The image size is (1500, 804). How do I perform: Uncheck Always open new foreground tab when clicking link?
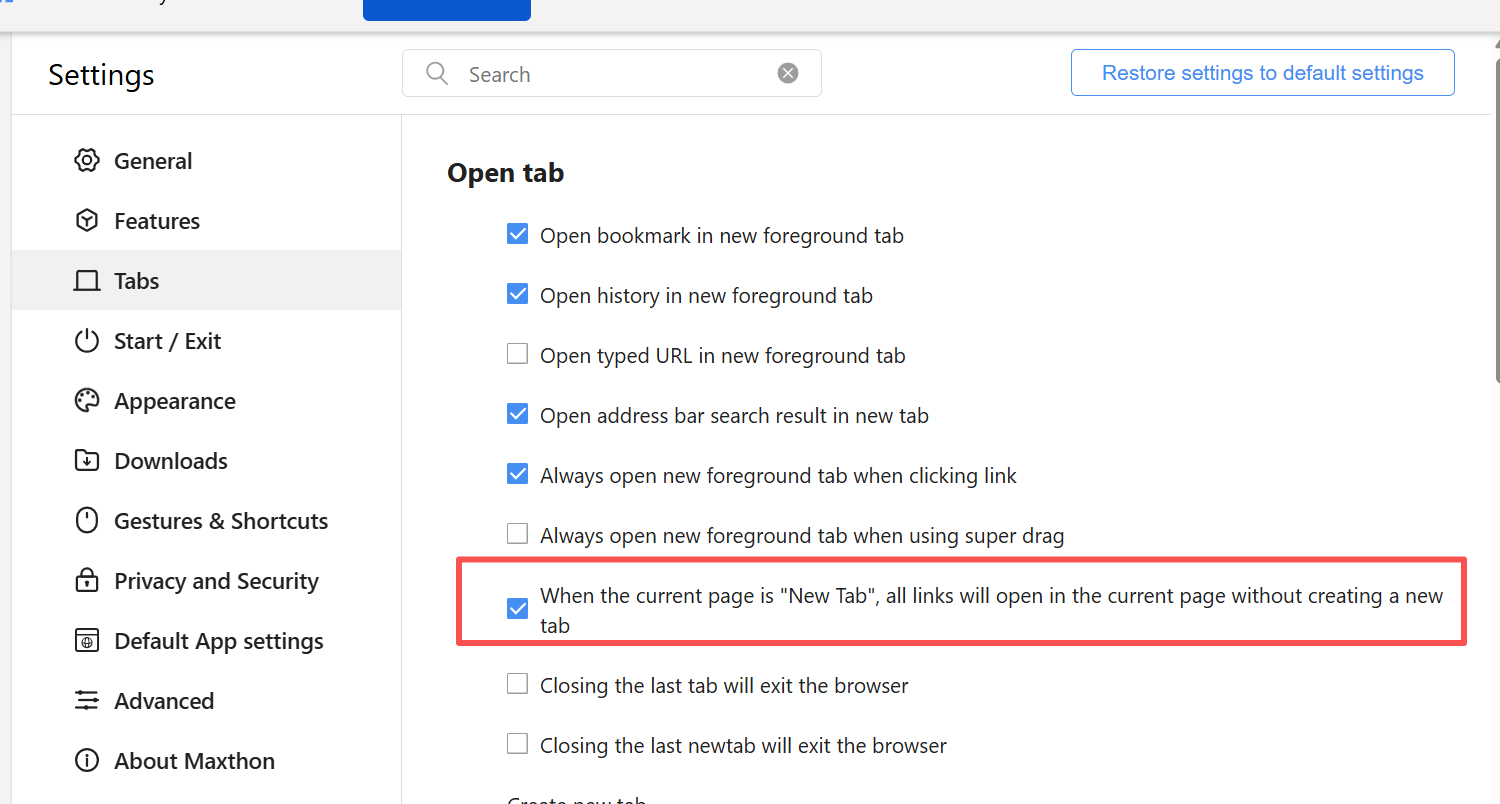(x=517, y=474)
